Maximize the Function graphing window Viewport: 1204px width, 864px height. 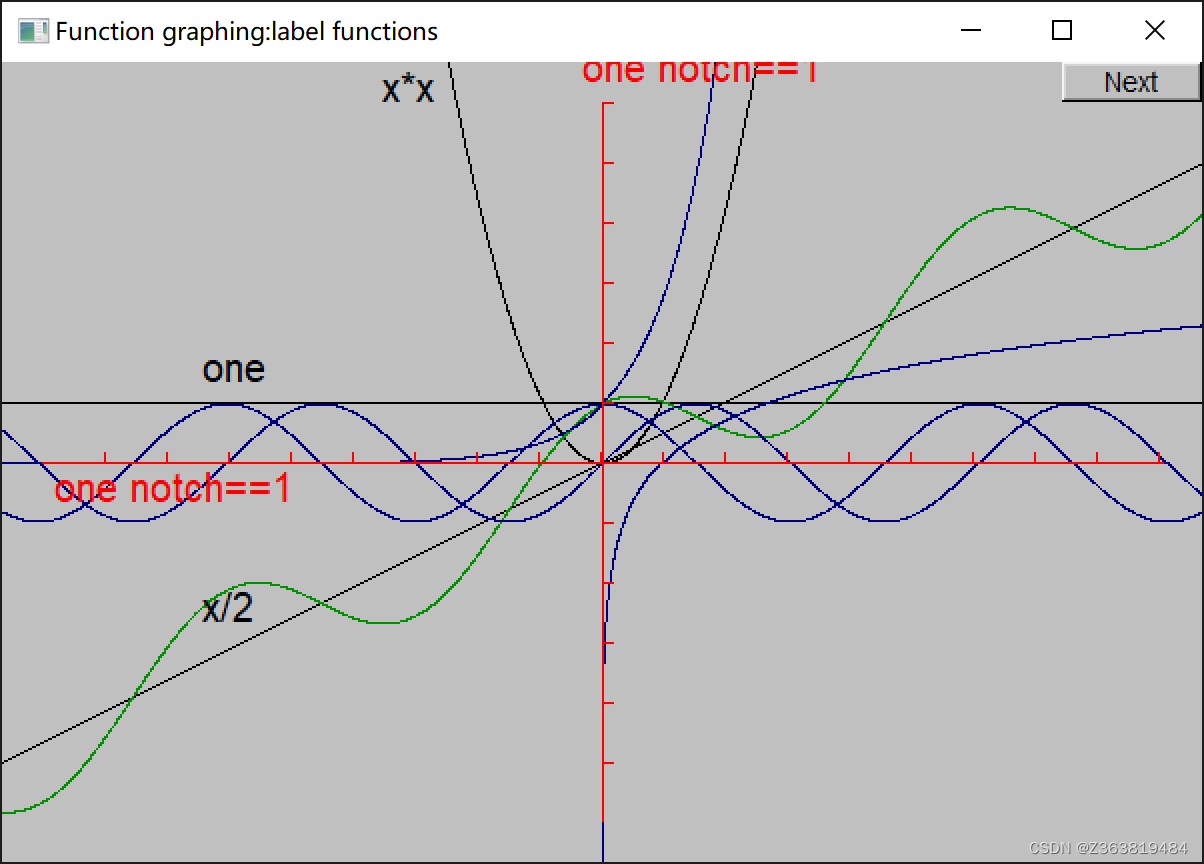click(x=1062, y=31)
